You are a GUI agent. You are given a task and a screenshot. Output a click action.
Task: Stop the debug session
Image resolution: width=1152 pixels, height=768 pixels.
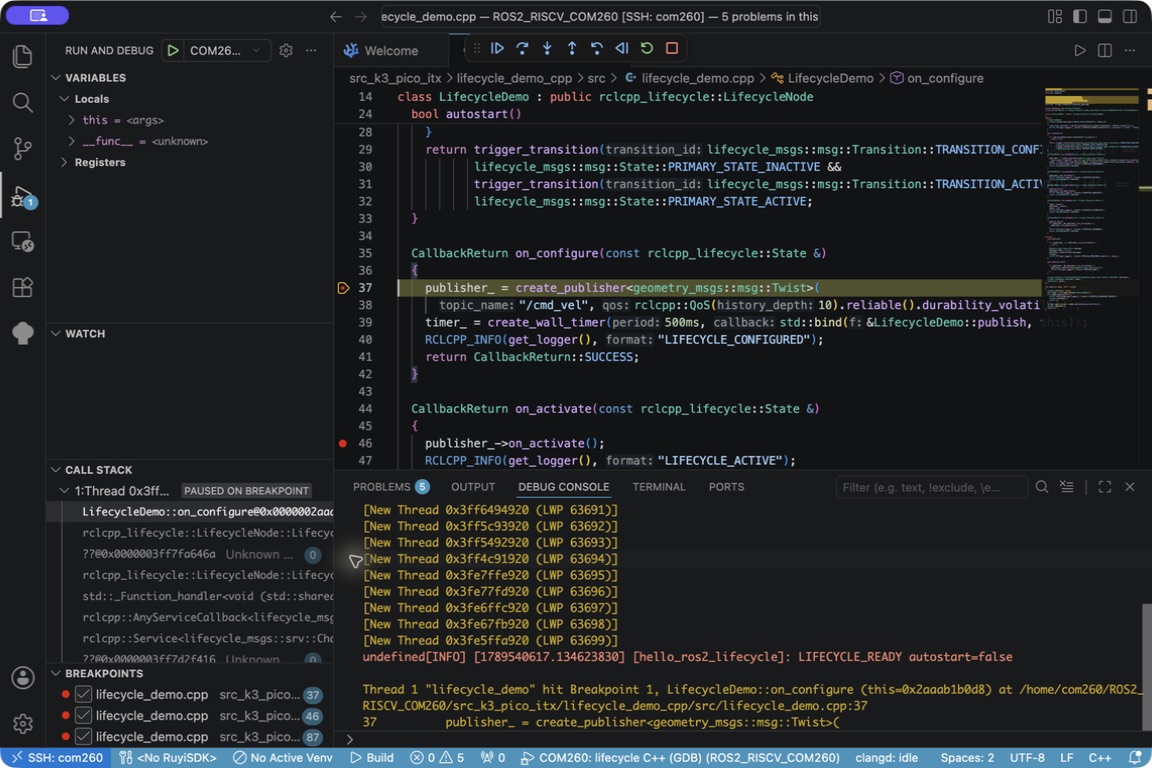tap(672, 49)
